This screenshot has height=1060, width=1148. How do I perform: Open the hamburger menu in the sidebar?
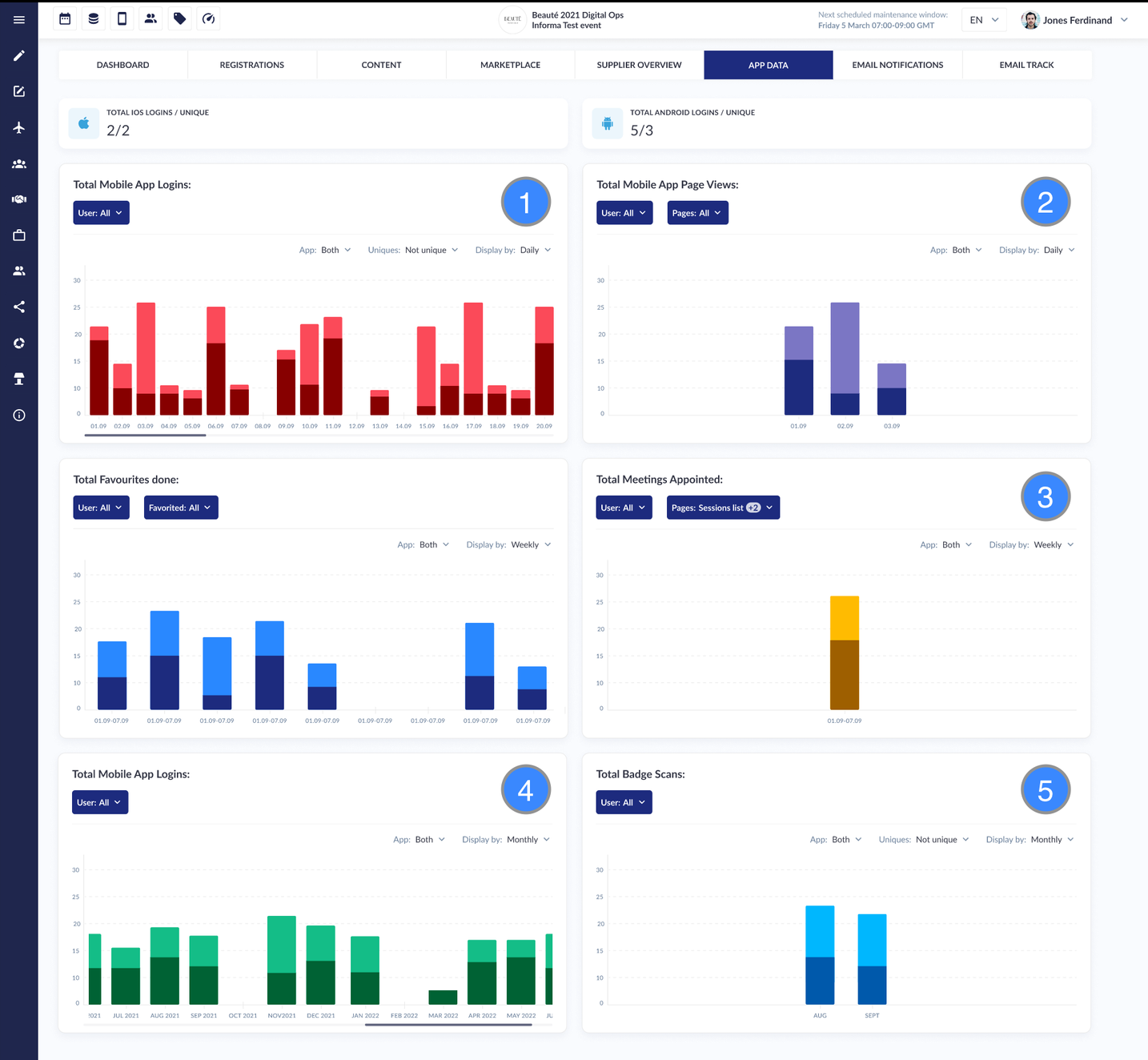[x=19, y=19]
